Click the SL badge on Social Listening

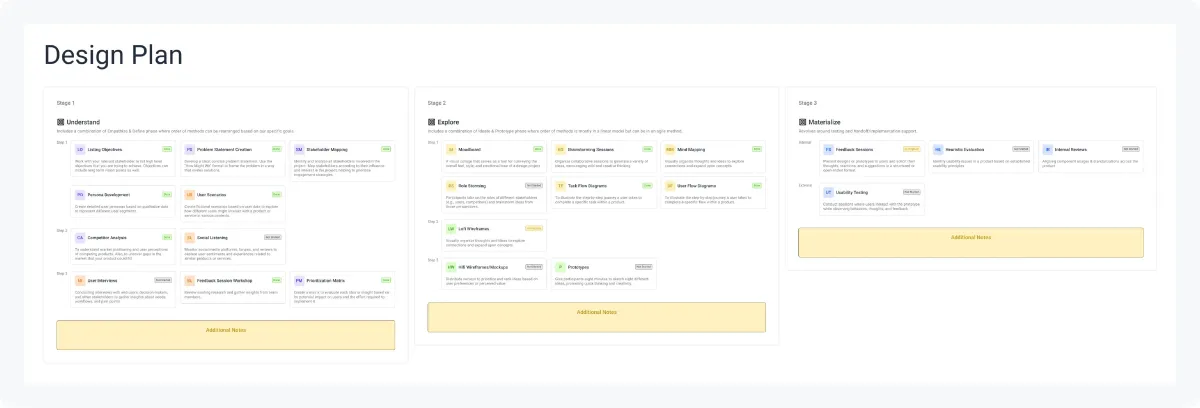pyautogui.click(x=190, y=237)
